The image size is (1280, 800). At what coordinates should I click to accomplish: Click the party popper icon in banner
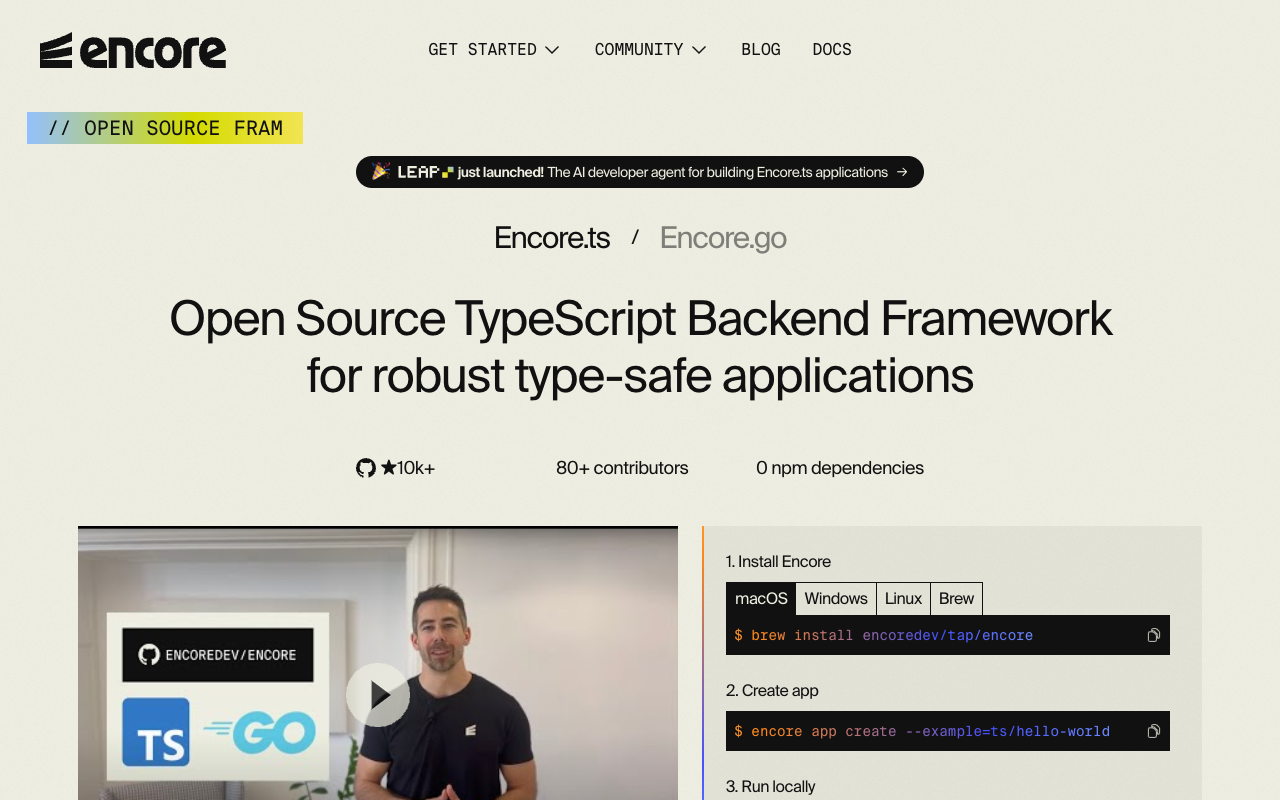(x=380, y=172)
